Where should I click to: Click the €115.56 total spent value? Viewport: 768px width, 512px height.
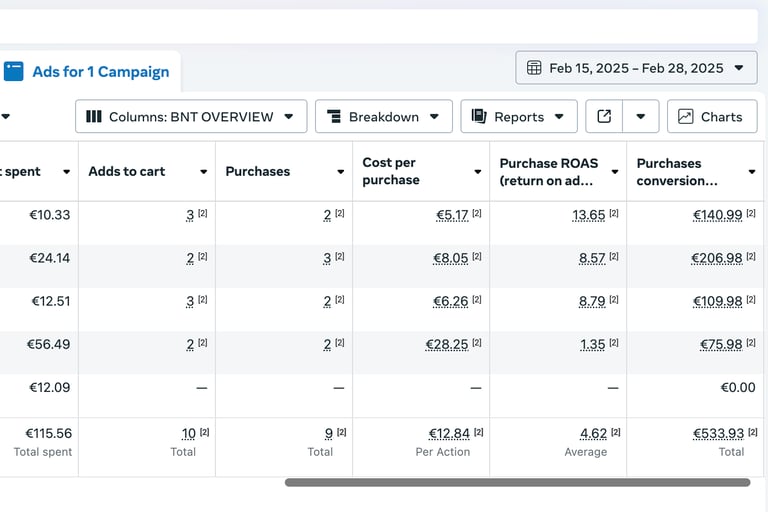[48, 434]
